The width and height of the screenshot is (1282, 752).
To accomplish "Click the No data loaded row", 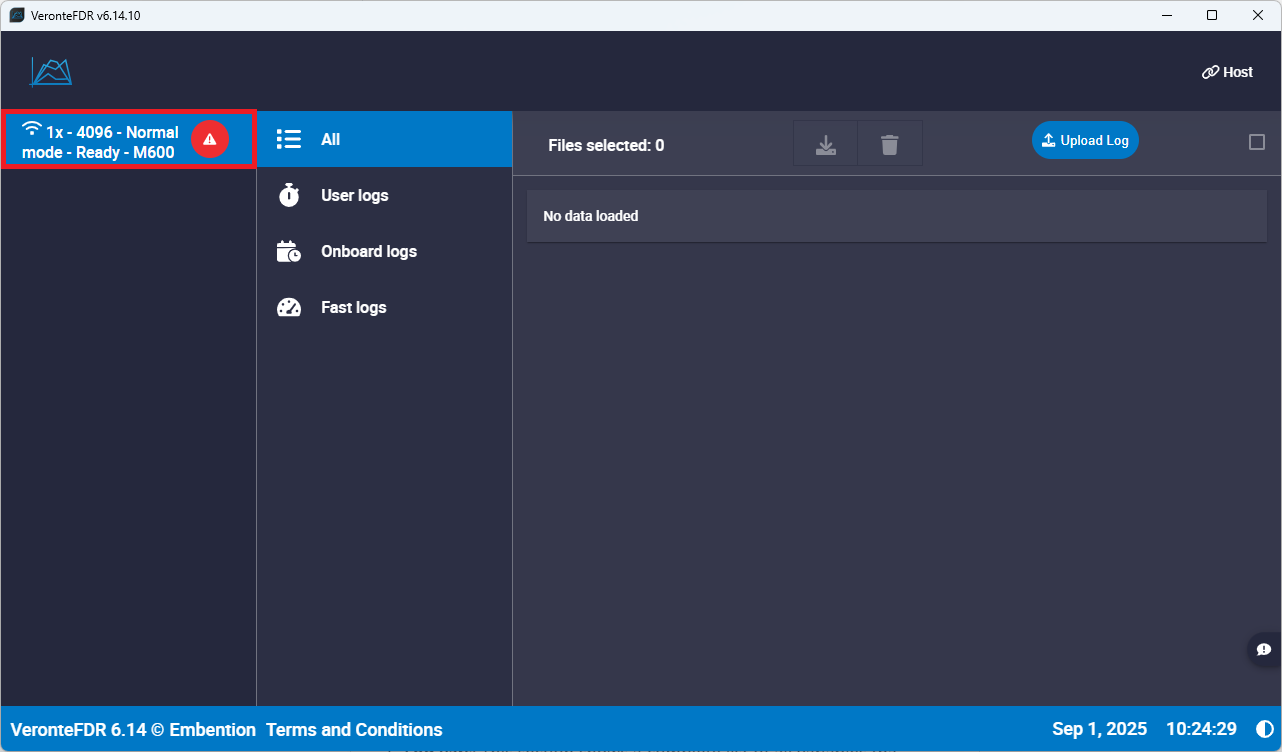I will [x=896, y=216].
